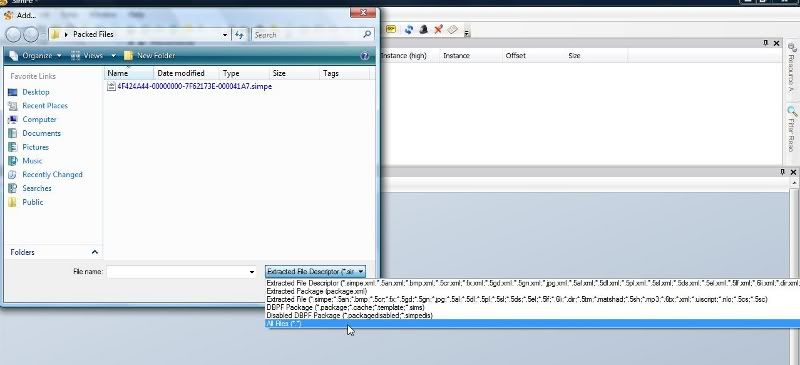Screen dimensions: 800x365
Task: Expand the Folders pane chevron
Action: [x=94, y=252]
